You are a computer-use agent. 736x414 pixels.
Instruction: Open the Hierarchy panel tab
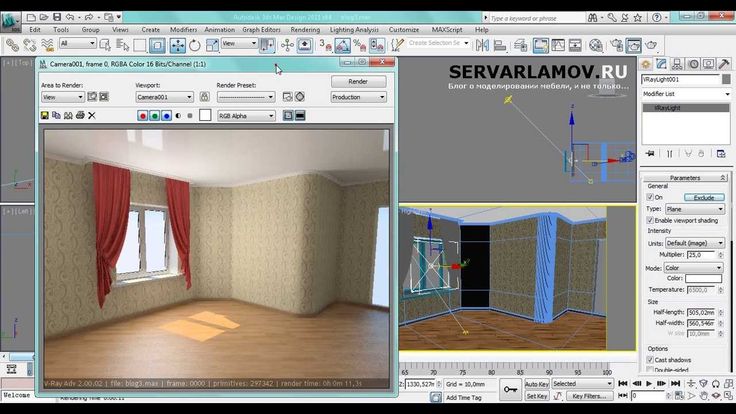click(x=677, y=64)
